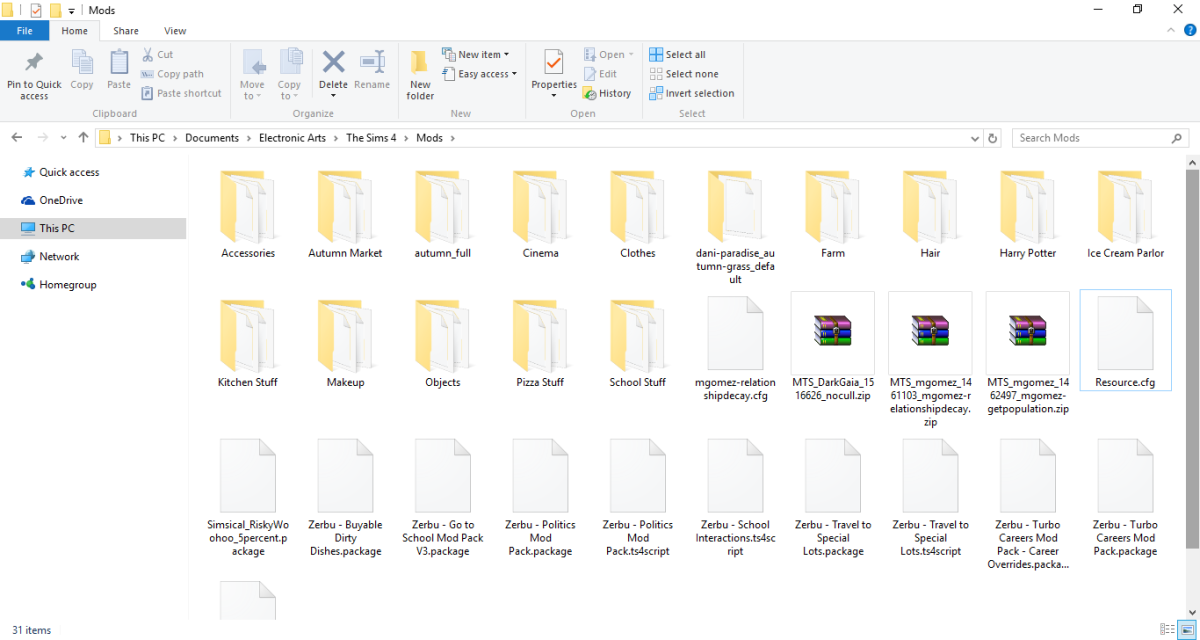The image size is (1200, 640).
Task: Expand the New item dropdown
Action: coord(483,55)
